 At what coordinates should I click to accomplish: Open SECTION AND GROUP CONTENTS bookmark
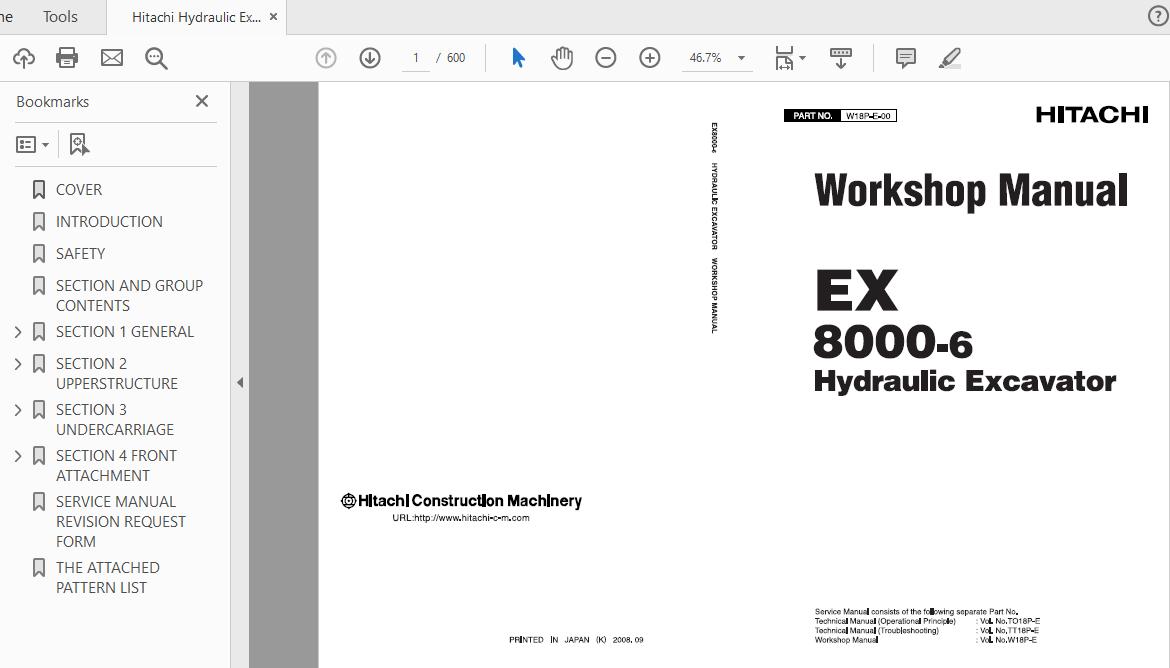[129, 296]
